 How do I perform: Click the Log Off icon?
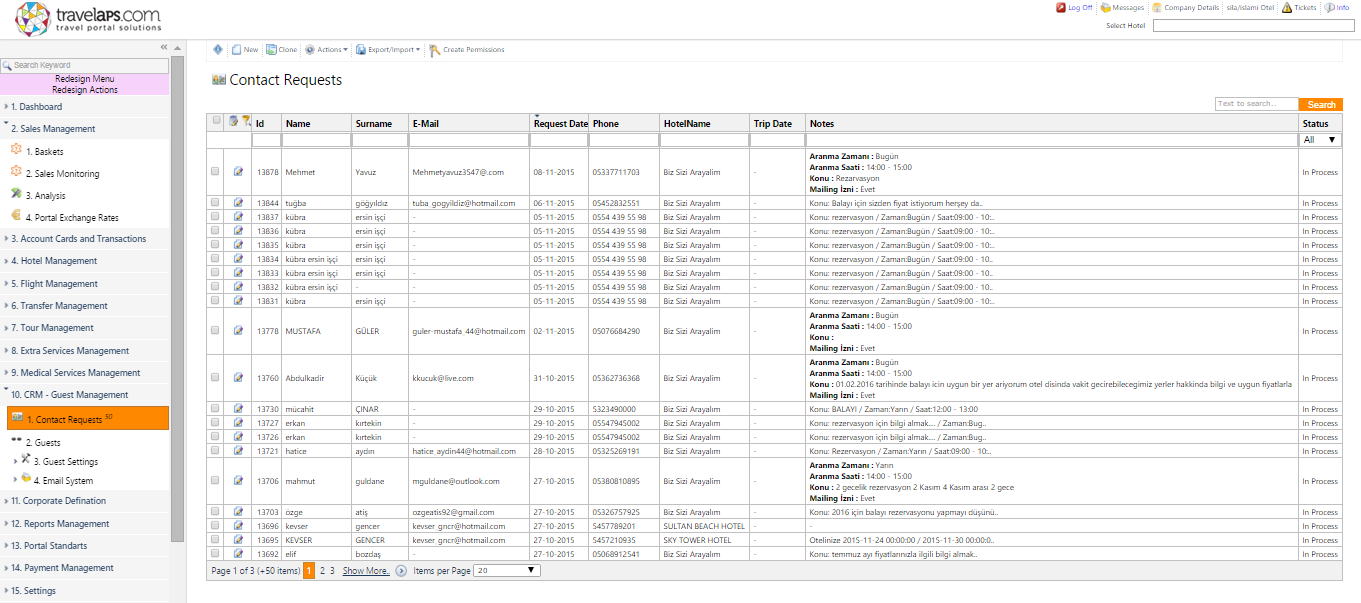pos(1061,7)
